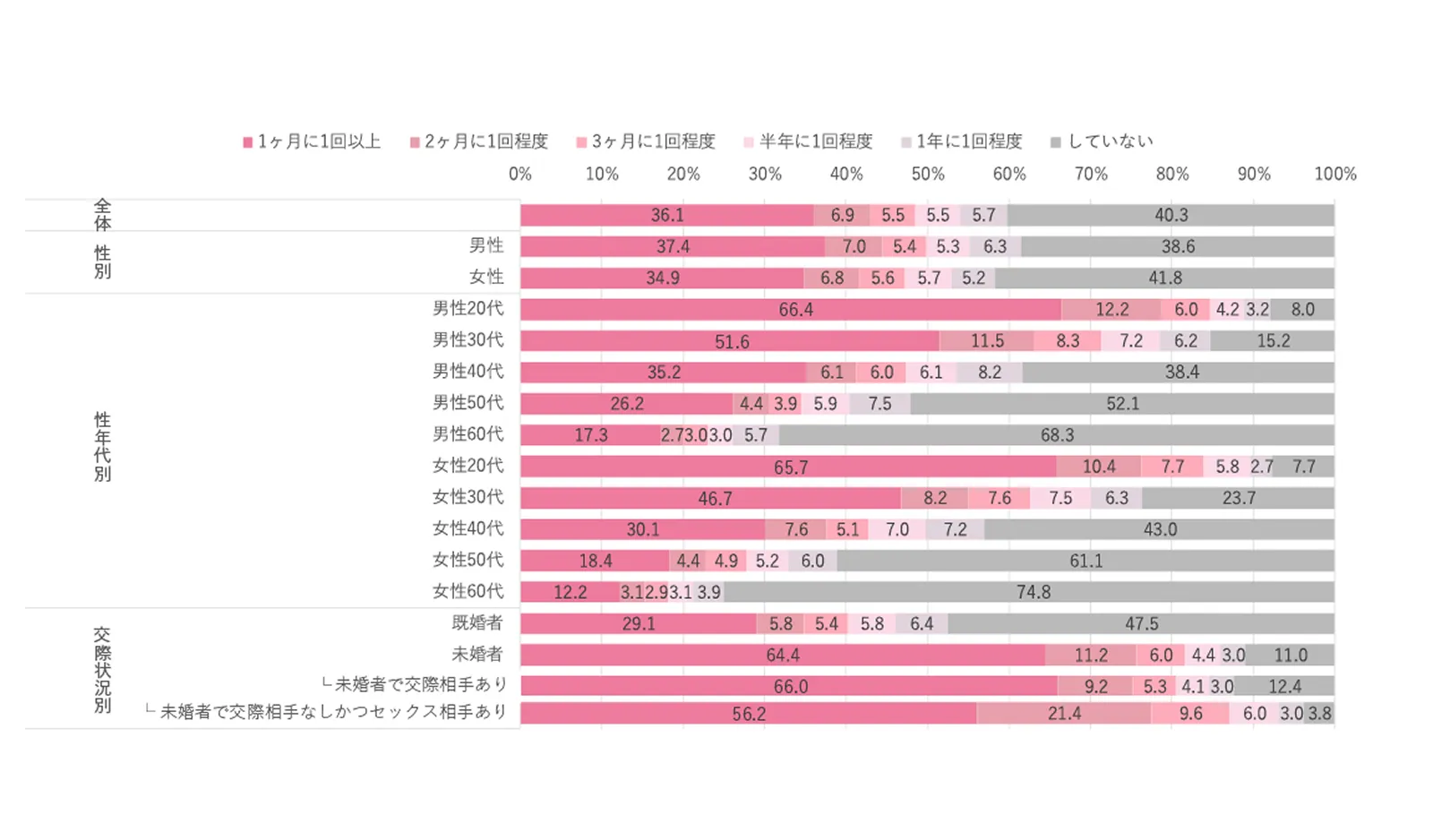Select the していない legend label text
Image resolution: width=1433 pixels, height=840 pixels.
[x=1111, y=141]
